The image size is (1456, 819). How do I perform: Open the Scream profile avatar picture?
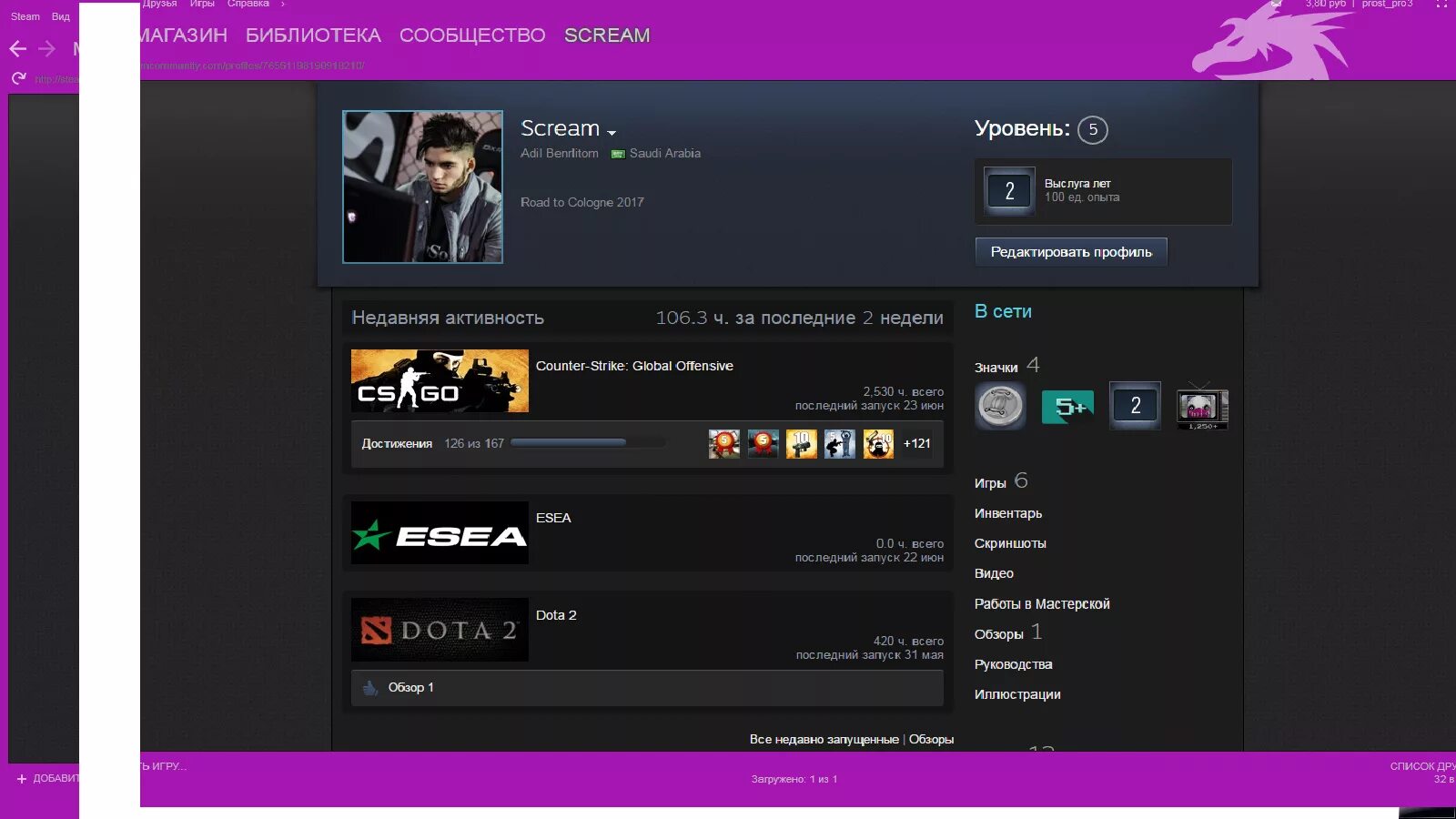point(422,187)
